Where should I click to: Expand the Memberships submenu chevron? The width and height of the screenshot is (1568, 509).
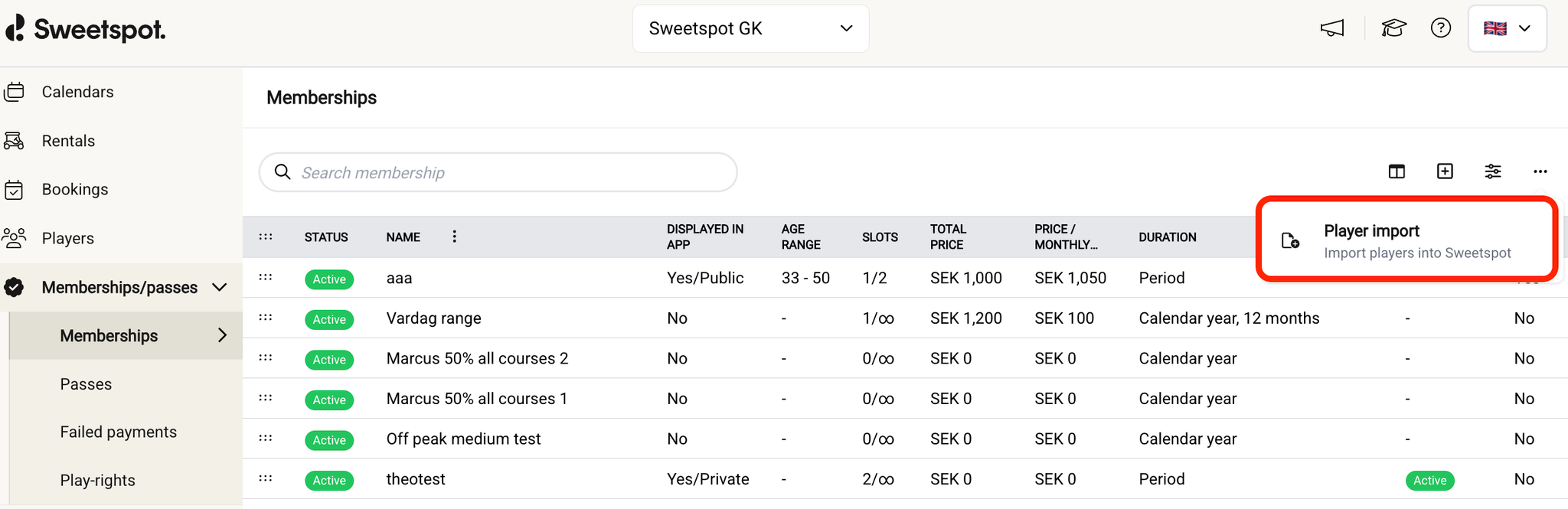click(222, 335)
